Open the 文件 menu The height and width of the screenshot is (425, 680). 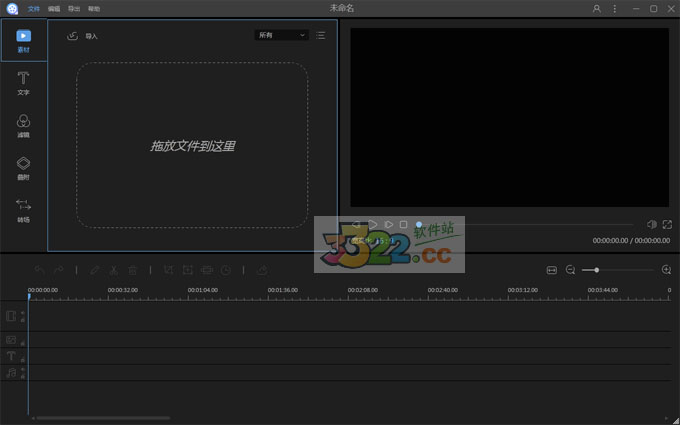(x=33, y=9)
